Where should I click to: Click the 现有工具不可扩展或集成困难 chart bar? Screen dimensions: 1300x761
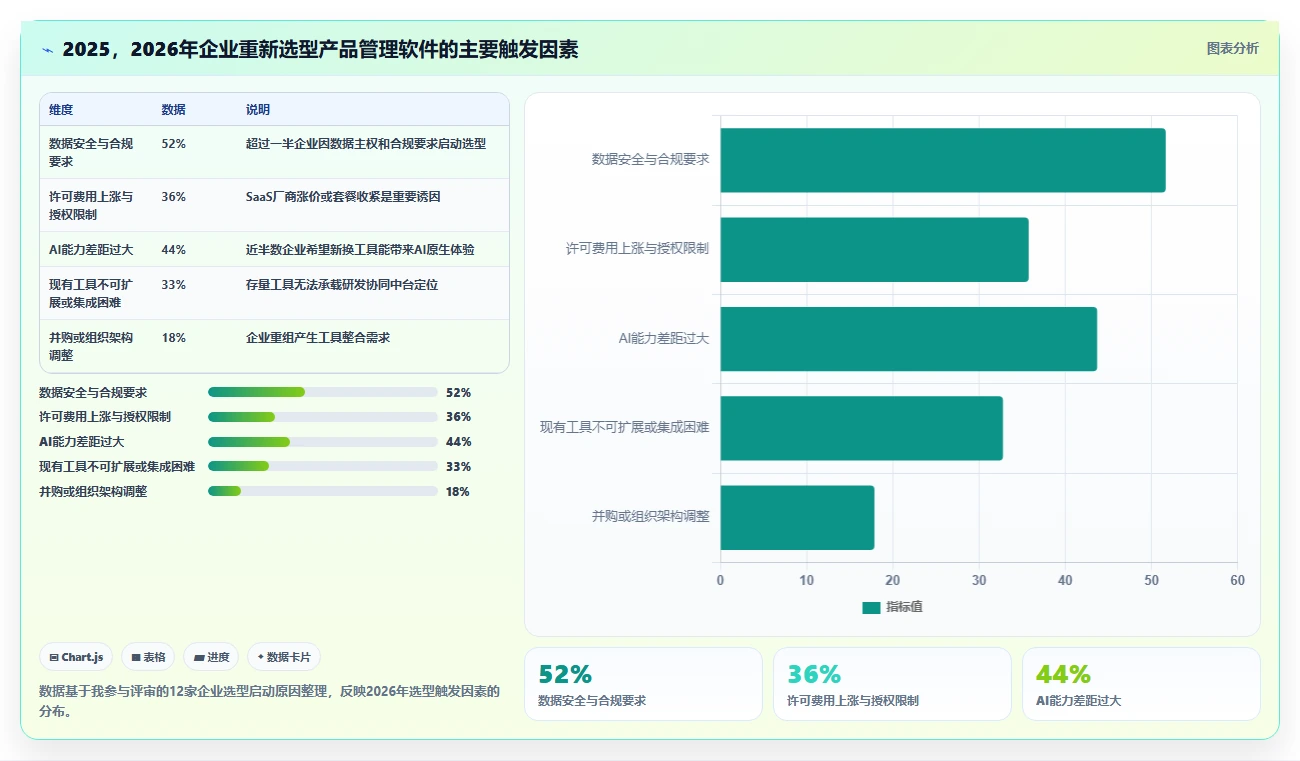tap(862, 428)
